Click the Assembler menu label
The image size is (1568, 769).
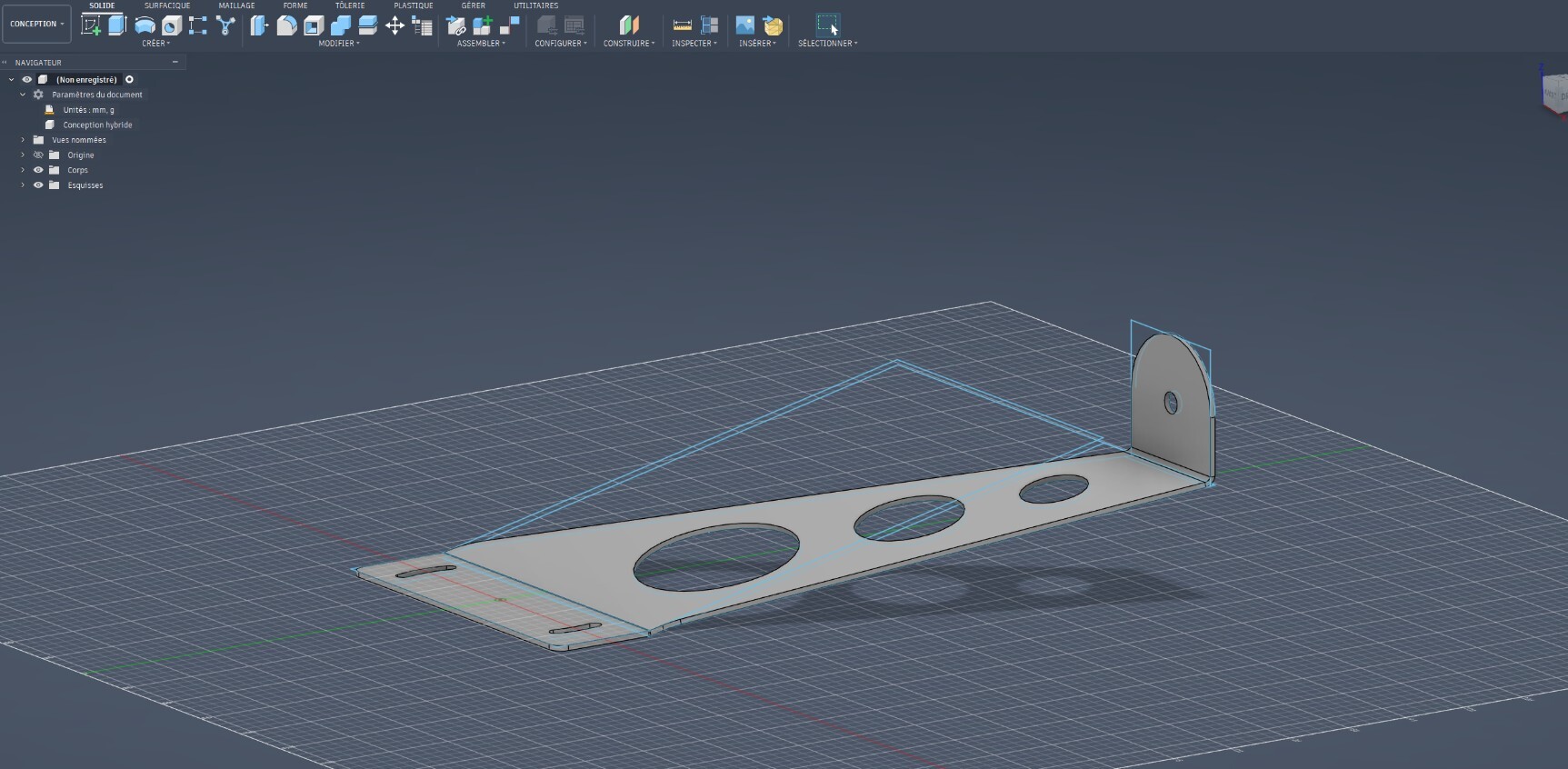coord(481,44)
